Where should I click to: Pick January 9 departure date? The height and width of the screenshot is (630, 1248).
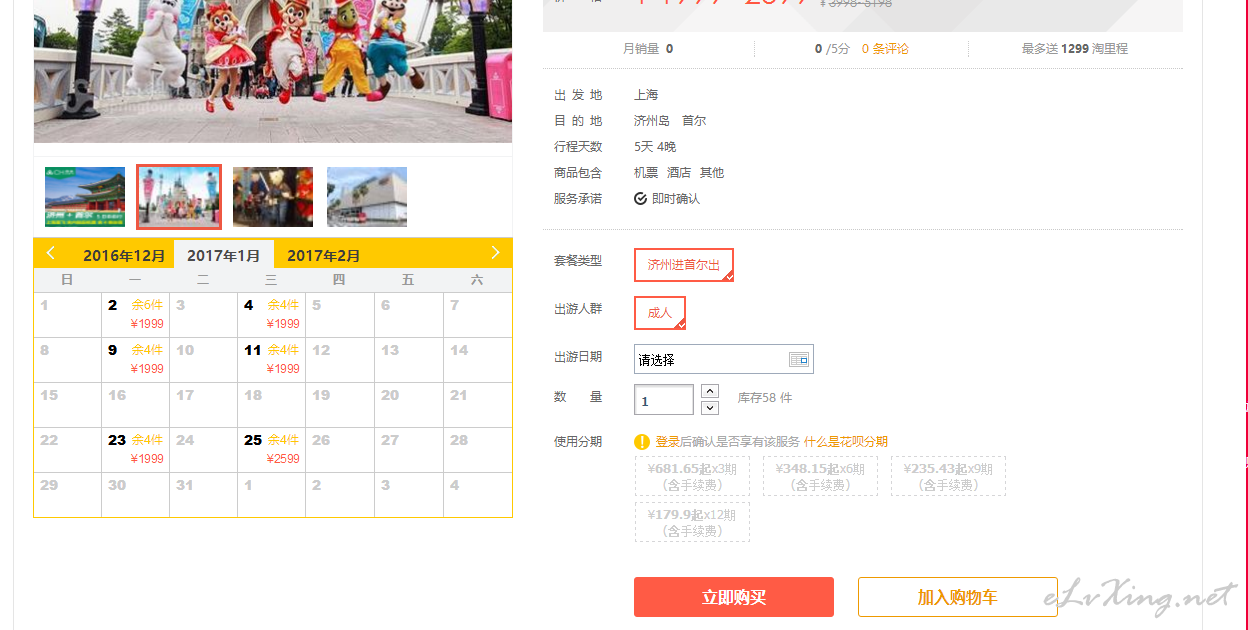coord(135,359)
